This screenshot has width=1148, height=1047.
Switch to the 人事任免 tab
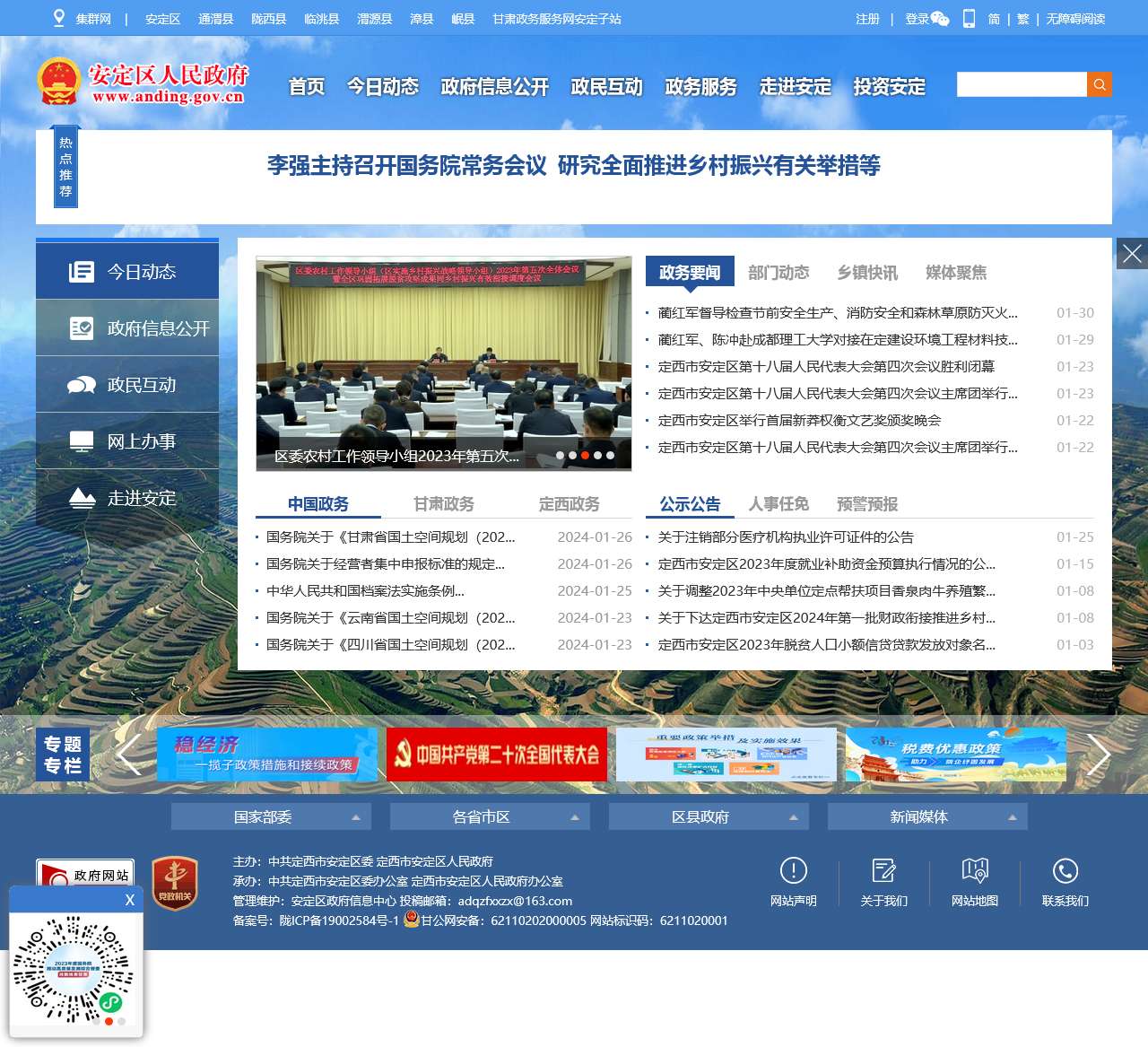[x=778, y=504]
